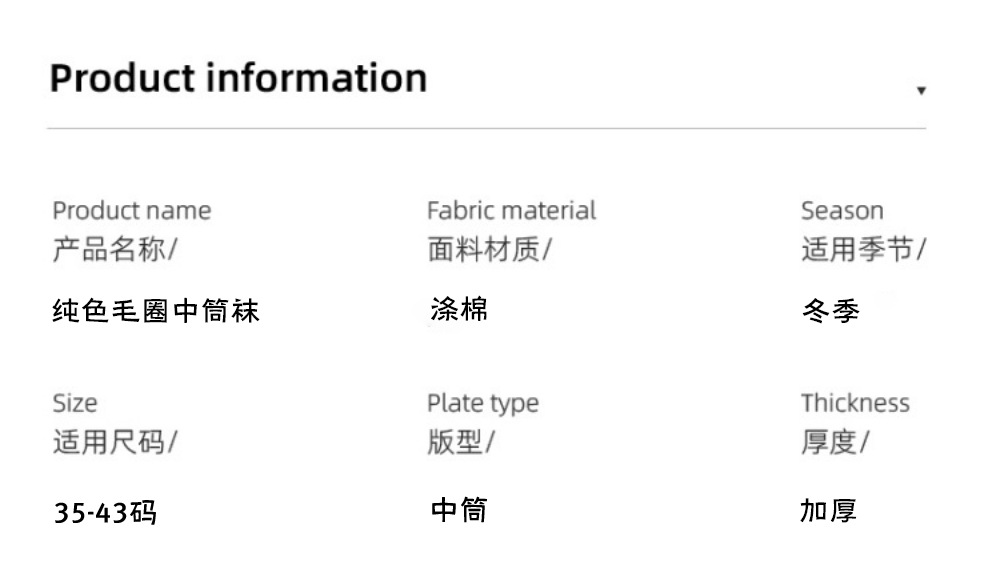The image size is (1000, 561).
Task: Click the Size label
Action: click(x=75, y=403)
